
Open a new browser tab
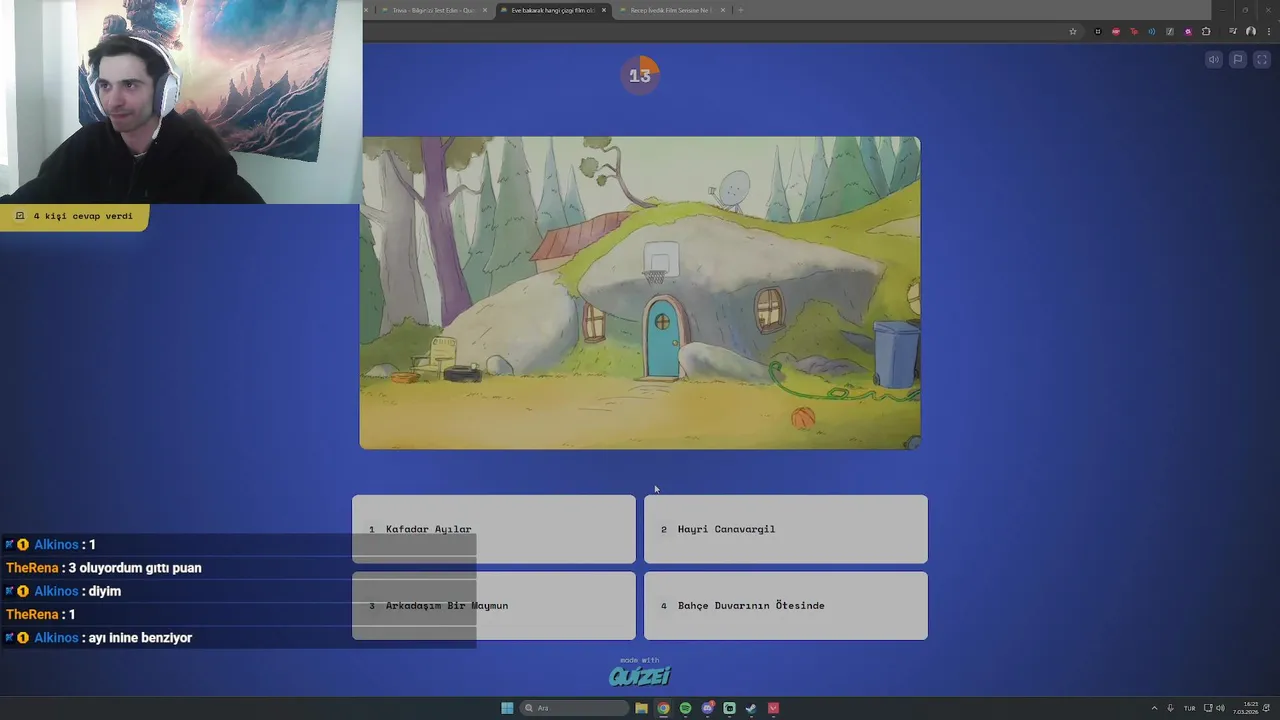[x=740, y=10]
